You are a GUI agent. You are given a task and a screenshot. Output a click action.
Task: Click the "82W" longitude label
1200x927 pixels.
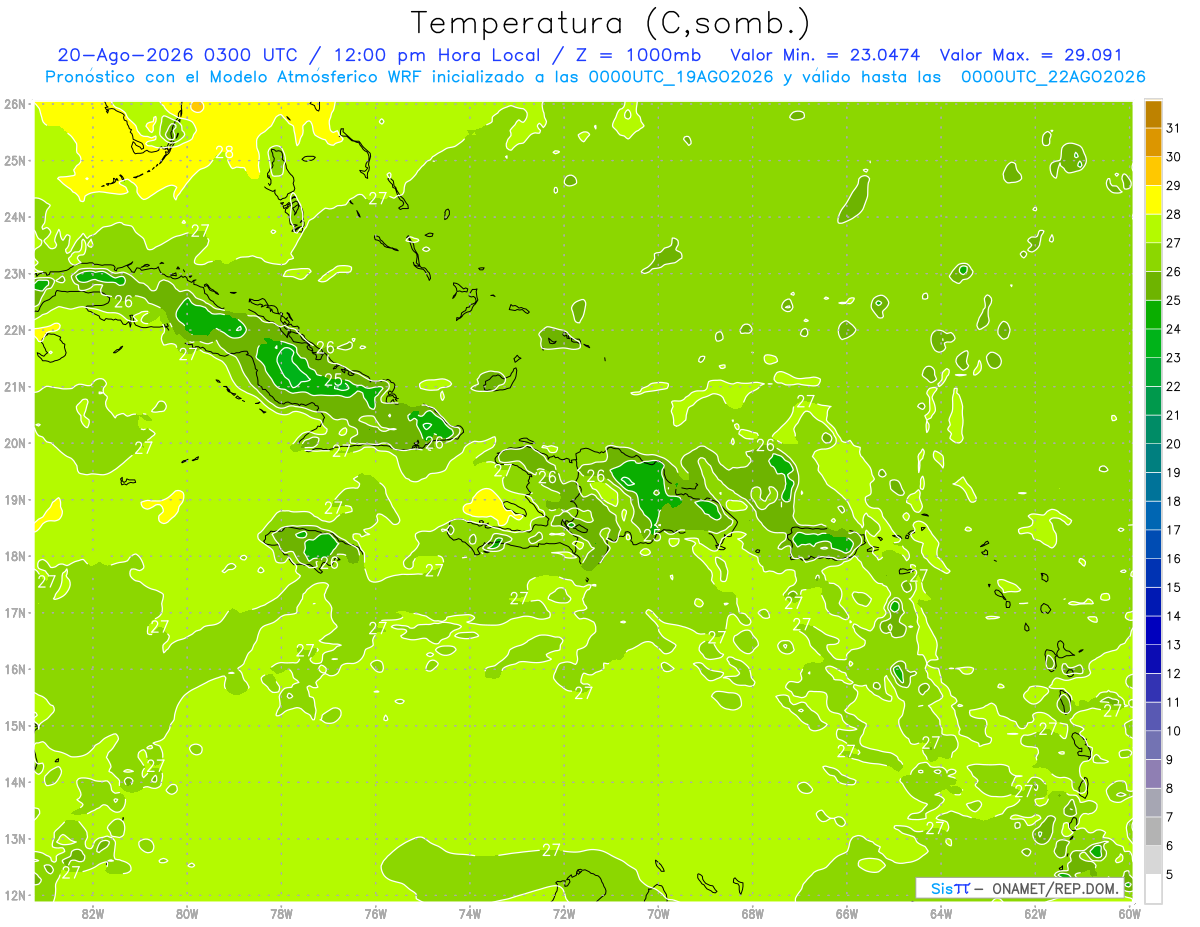(93, 912)
